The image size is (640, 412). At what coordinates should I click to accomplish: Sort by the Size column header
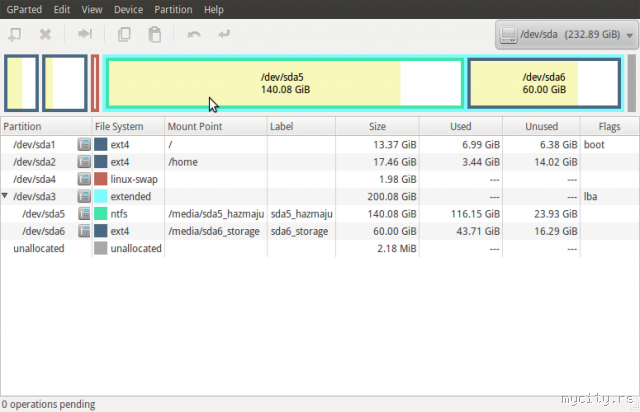(x=377, y=127)
